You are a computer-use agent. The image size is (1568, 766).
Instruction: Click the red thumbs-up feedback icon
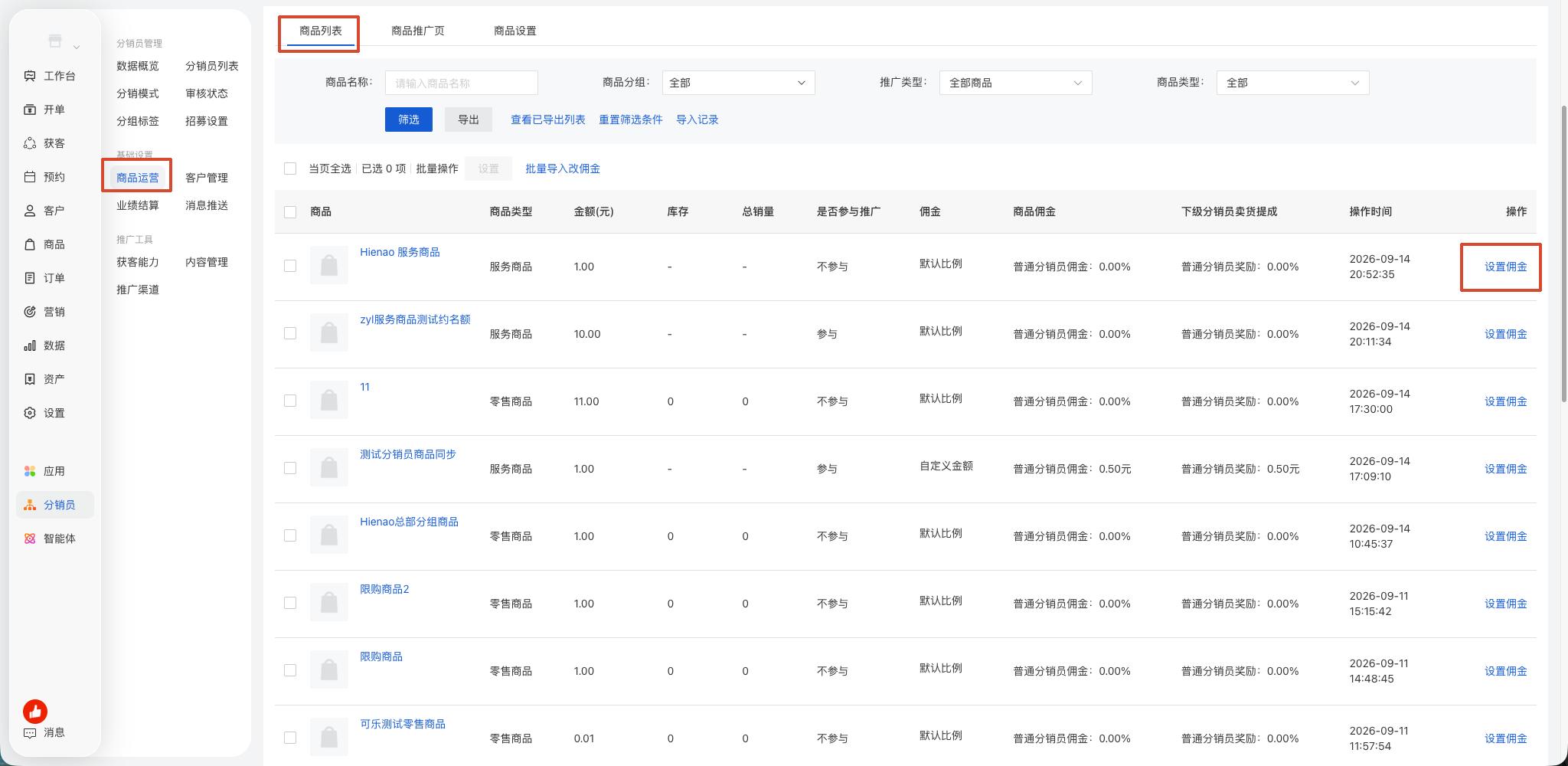[x=35, y=712]
